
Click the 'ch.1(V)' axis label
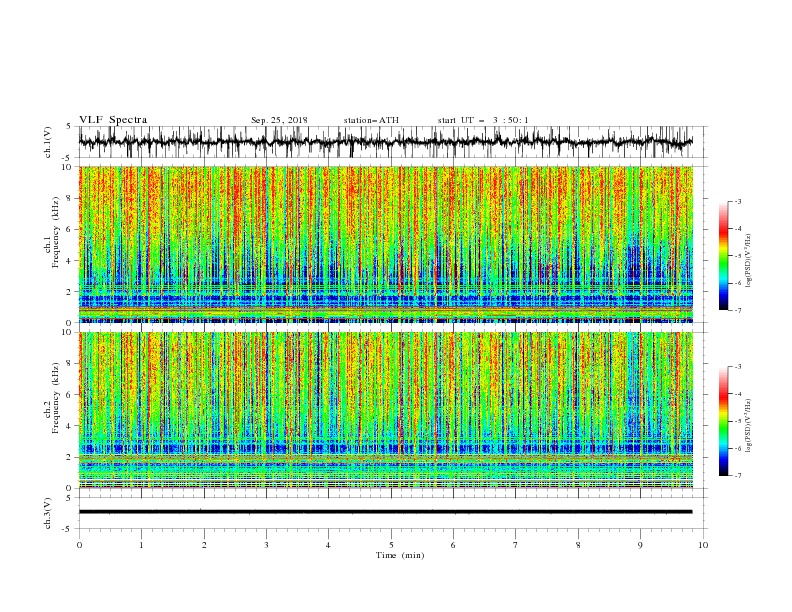tap(47, 142)
